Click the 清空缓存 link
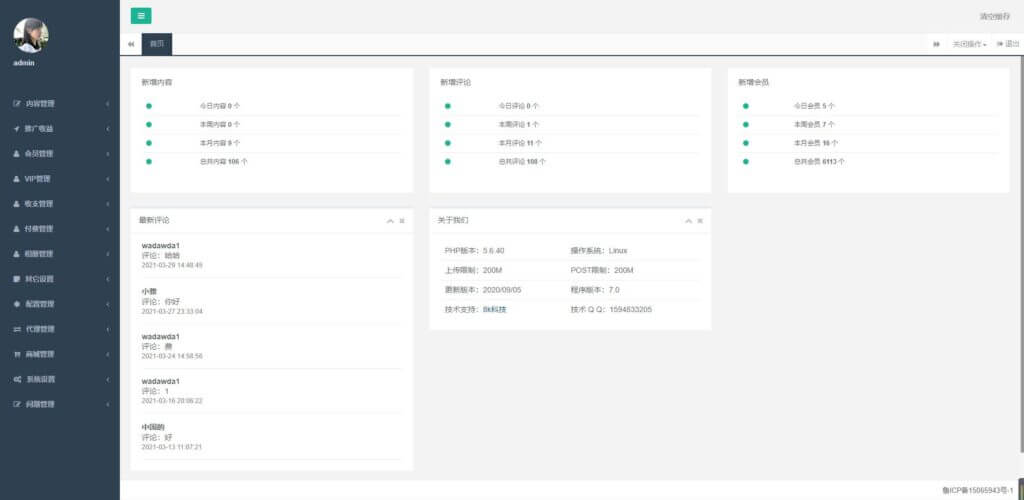 994,16
